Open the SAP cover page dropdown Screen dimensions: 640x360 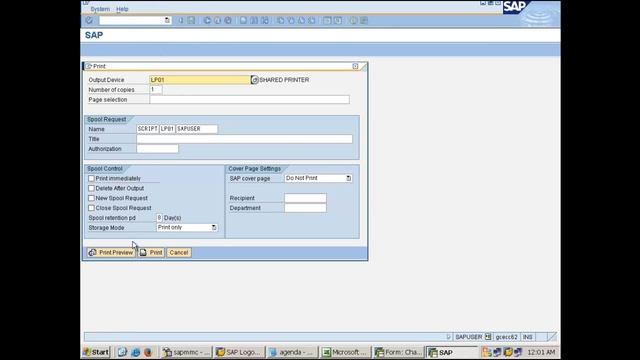(x=348, y=178)
